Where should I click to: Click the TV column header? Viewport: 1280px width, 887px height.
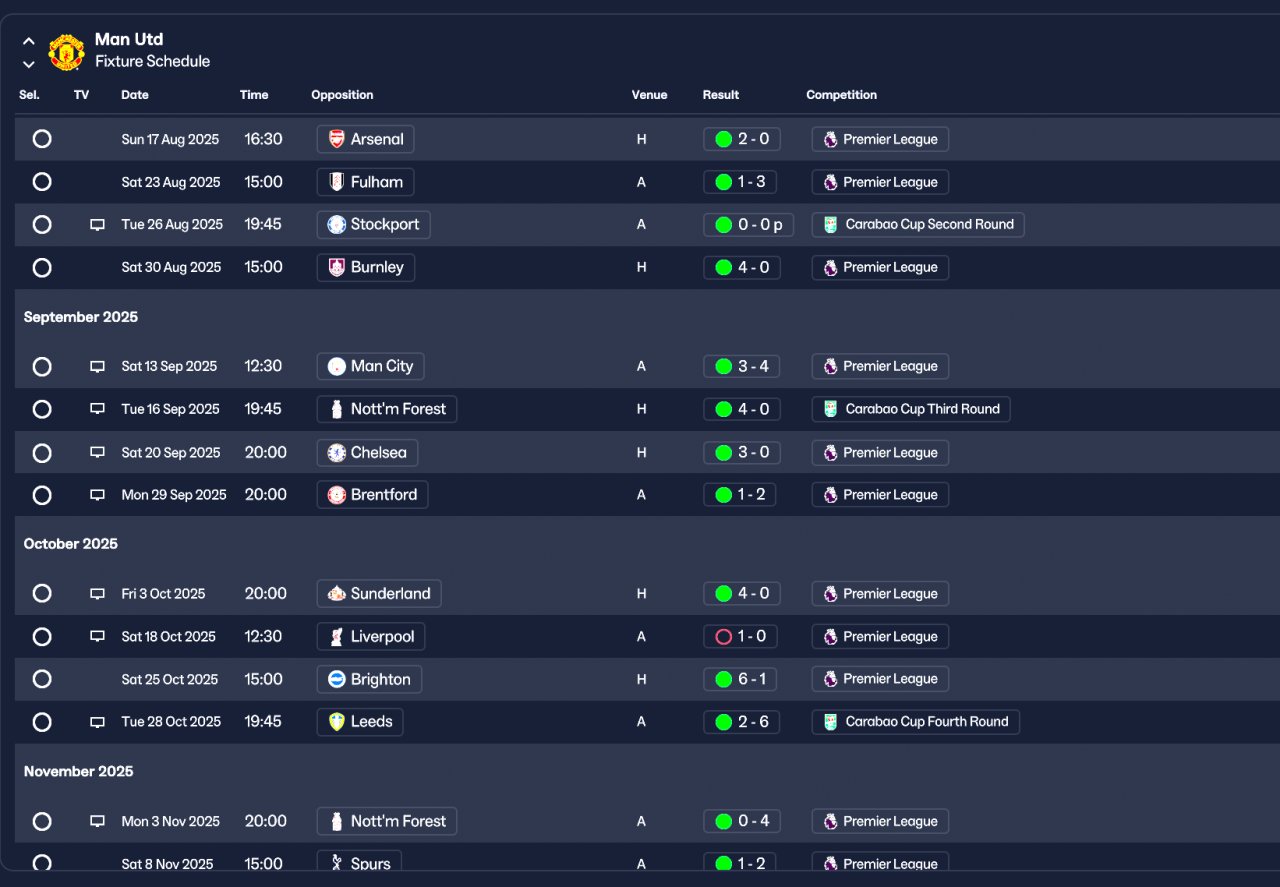[x=81, y=95]
